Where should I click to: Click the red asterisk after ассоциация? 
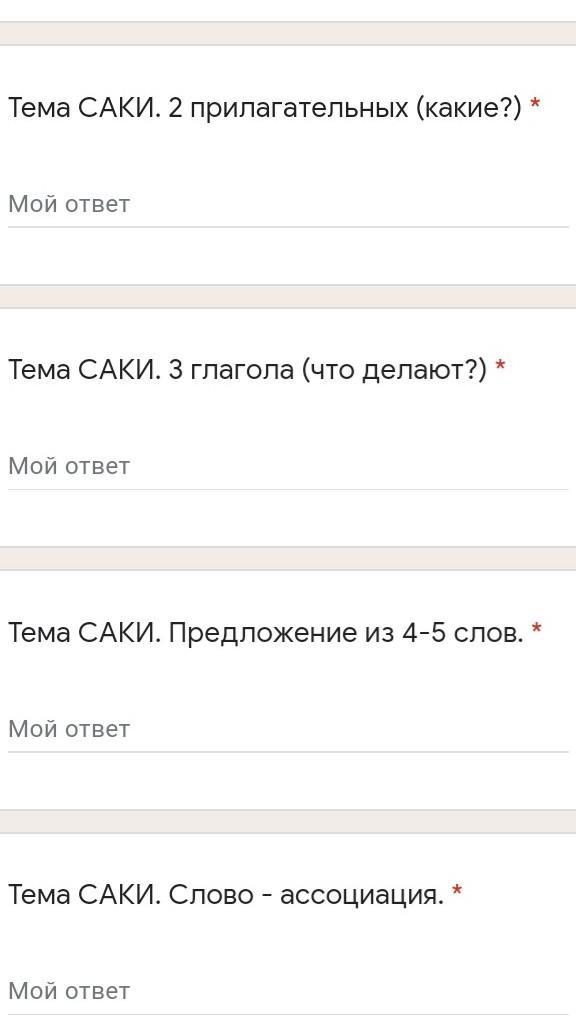(457, 892)
